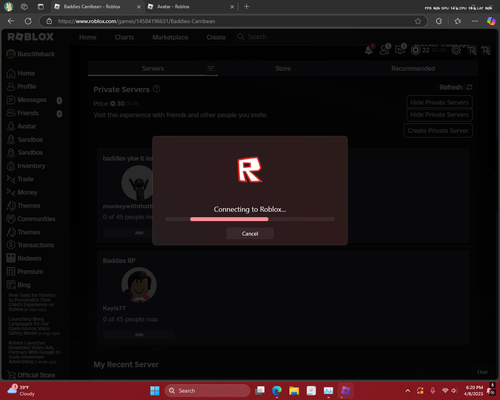Viewport: 500px width, 400px height.
Task: Click the red Roblox logo in the dialog
Action: 250,170
